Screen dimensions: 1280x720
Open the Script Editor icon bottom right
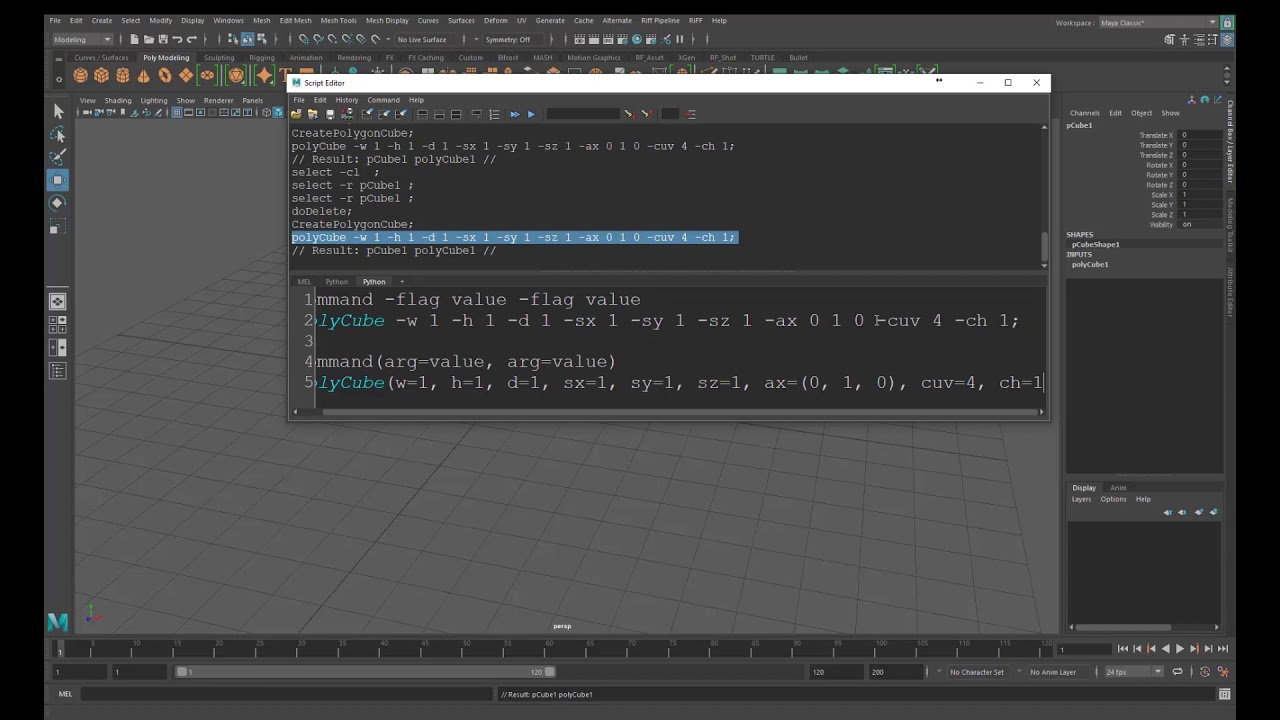[x=1224, y=694]
